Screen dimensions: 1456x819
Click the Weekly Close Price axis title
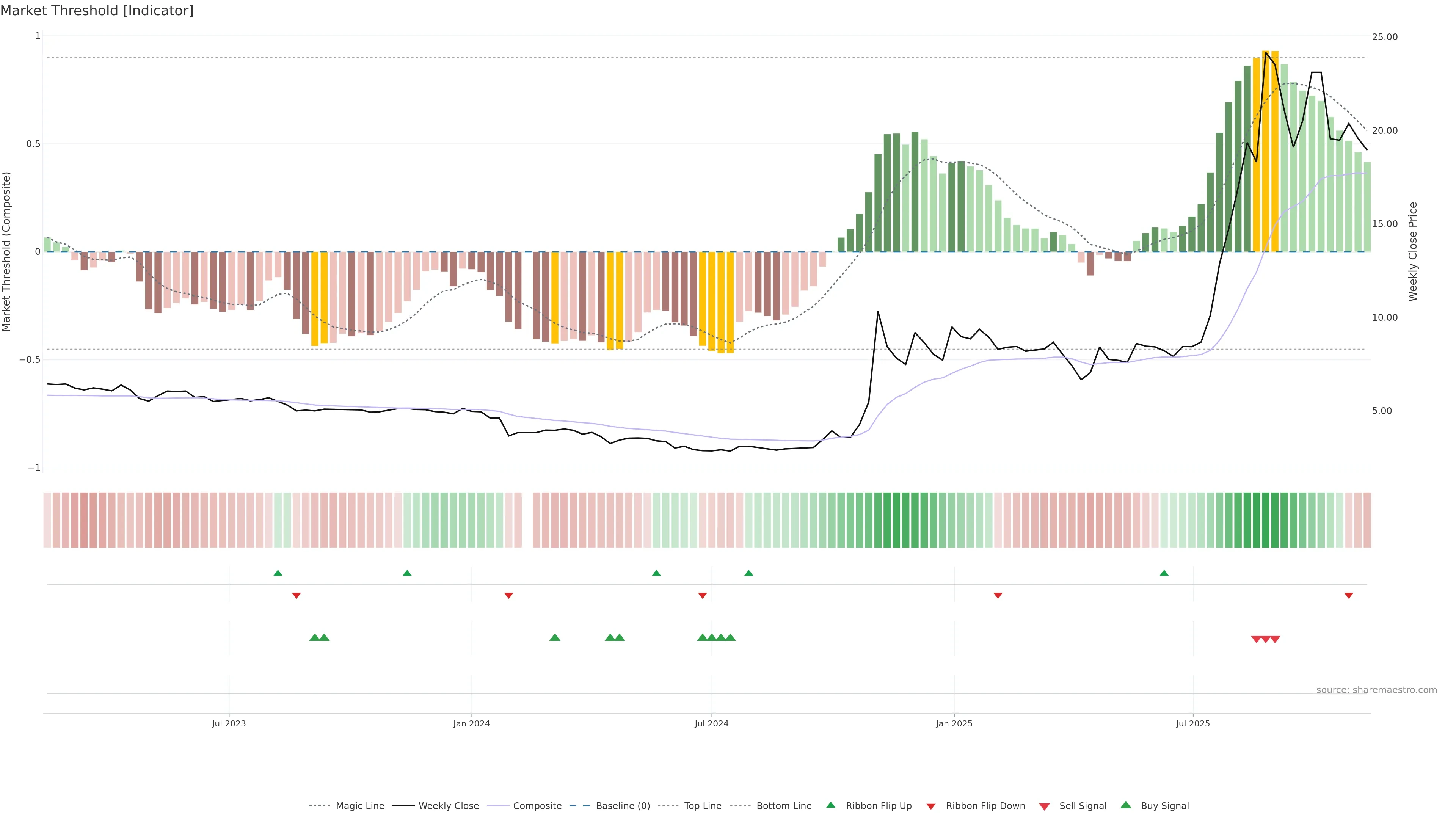[x=1412, y=251]
